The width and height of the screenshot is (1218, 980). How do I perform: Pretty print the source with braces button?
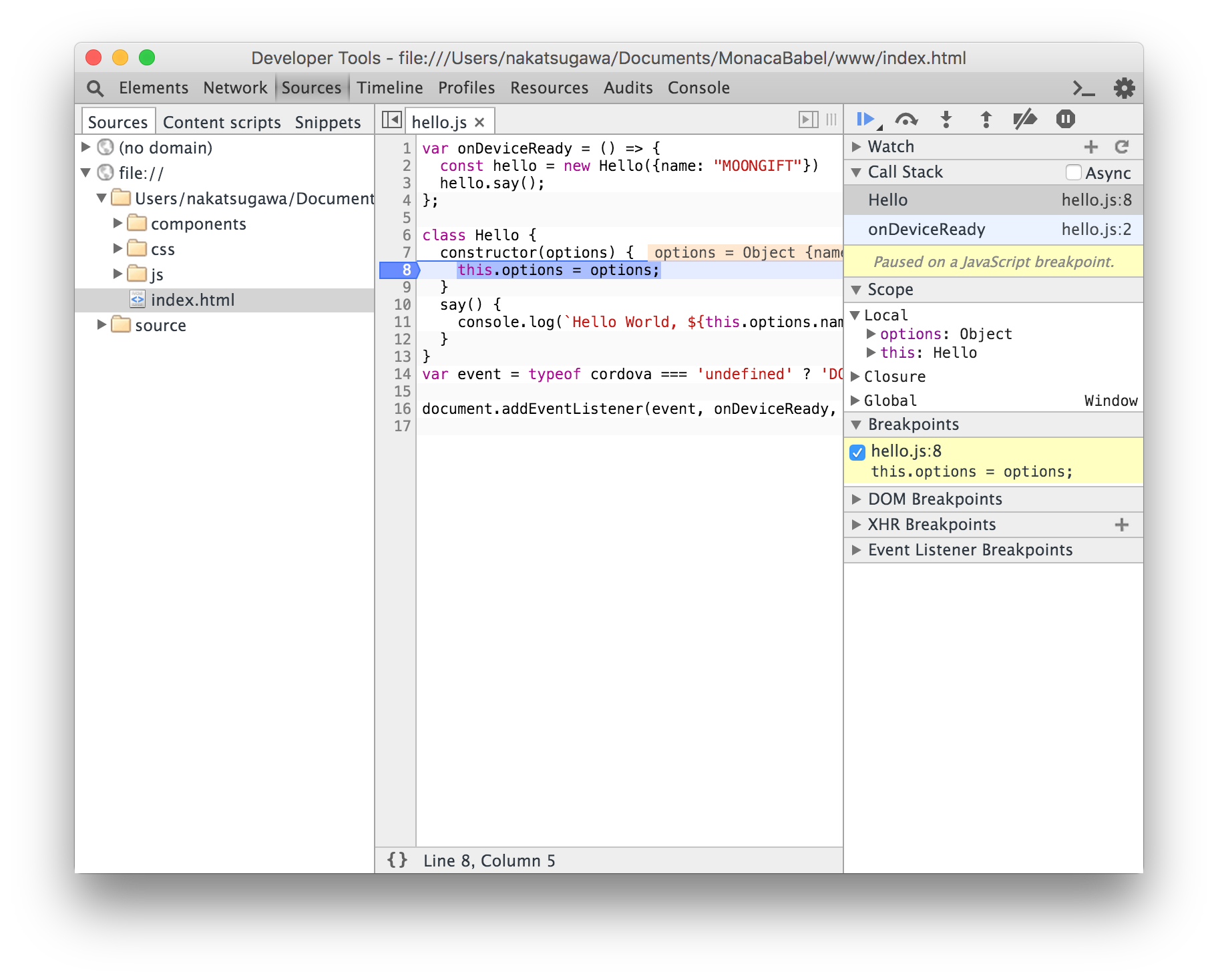pos(397,860)
